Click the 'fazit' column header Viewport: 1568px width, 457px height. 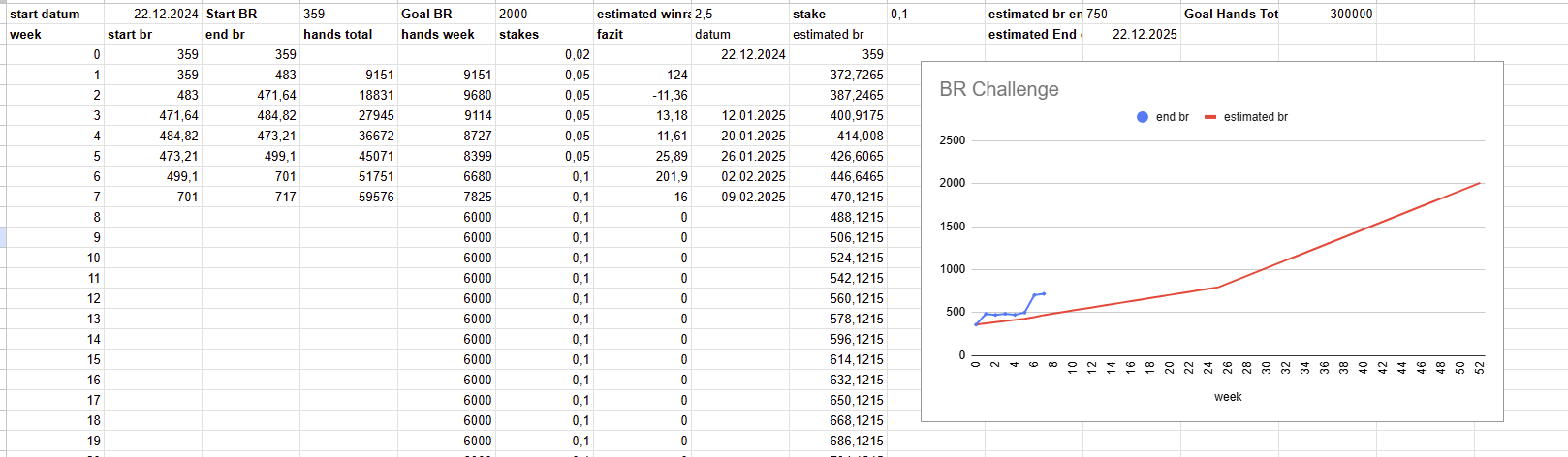643,34
